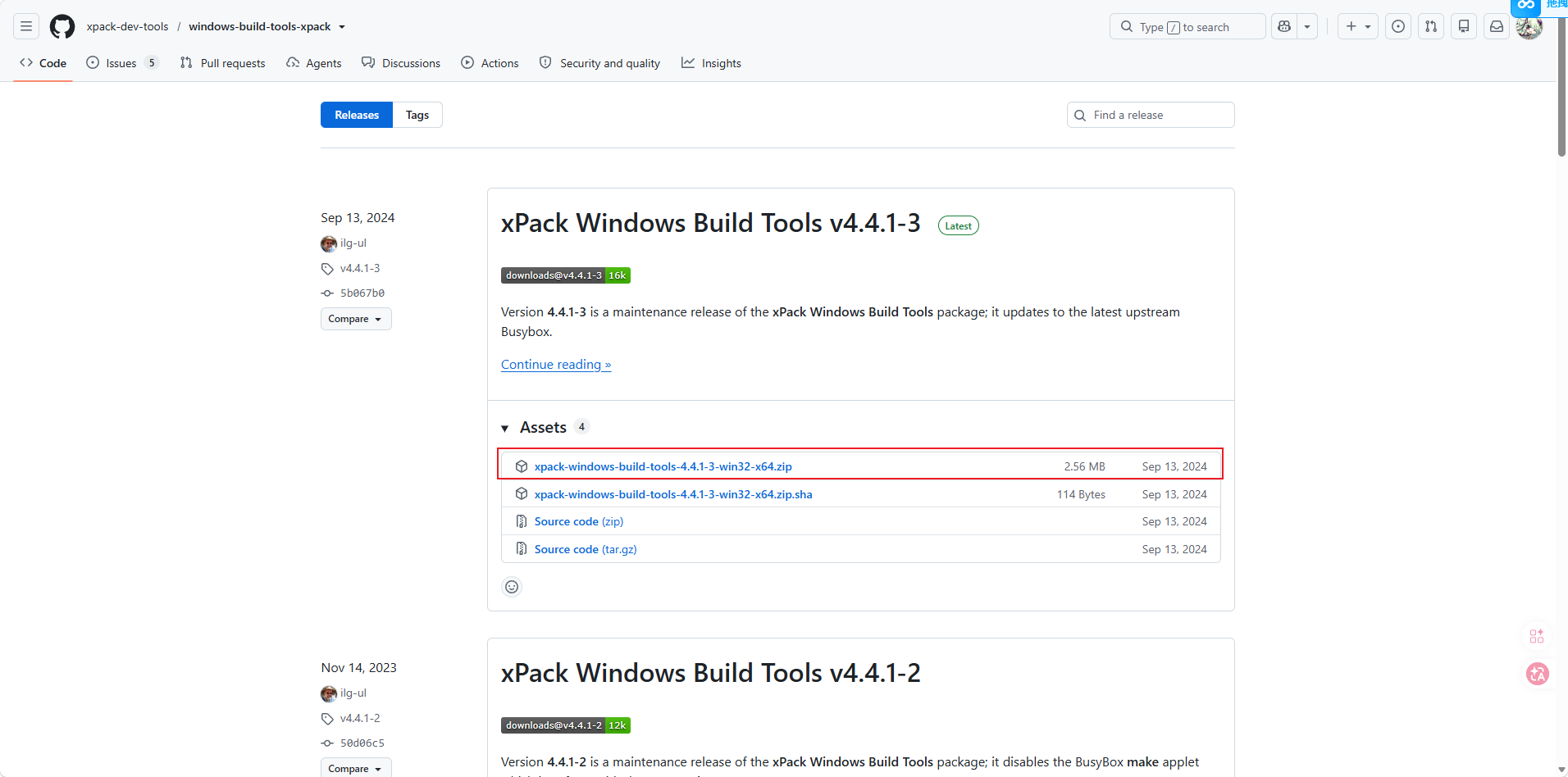Open the notifications inbox icon
The height and width of the screenshot is (777, 1568).
click(1497, 26)
